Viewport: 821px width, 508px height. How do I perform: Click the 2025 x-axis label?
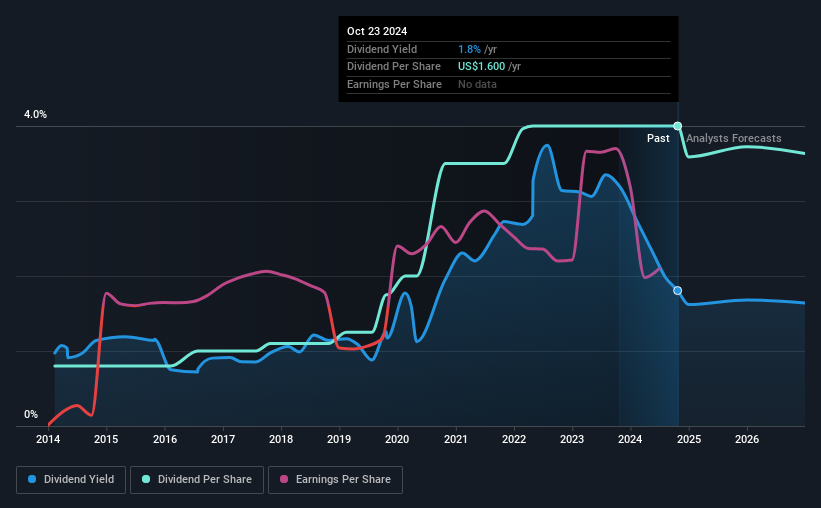[689, 439]
